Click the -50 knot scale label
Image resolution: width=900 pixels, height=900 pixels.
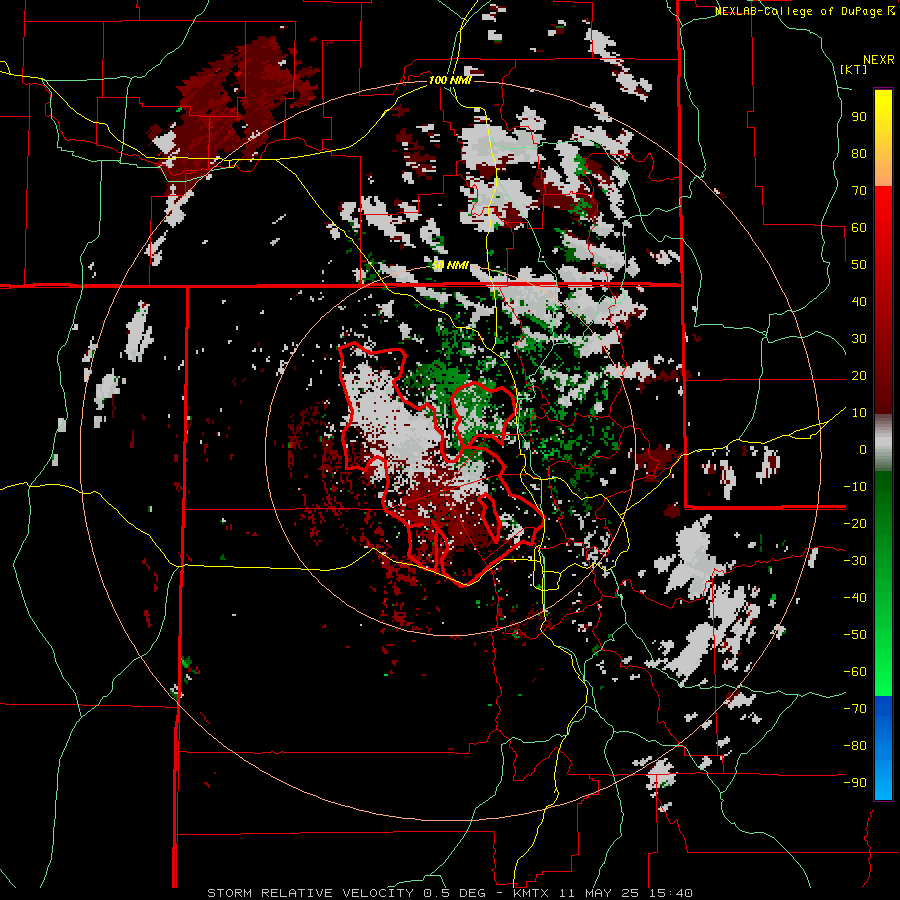coord(855,635)
